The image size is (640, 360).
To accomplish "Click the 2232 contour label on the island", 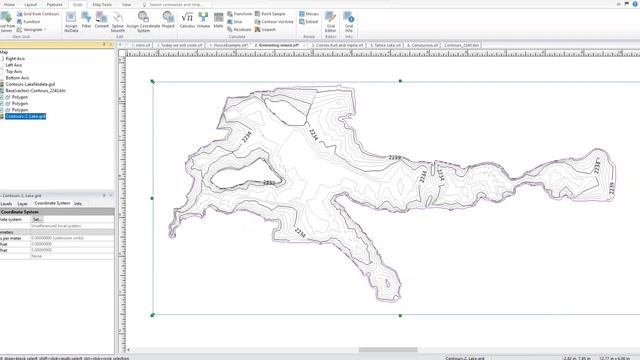I will 269,182.
